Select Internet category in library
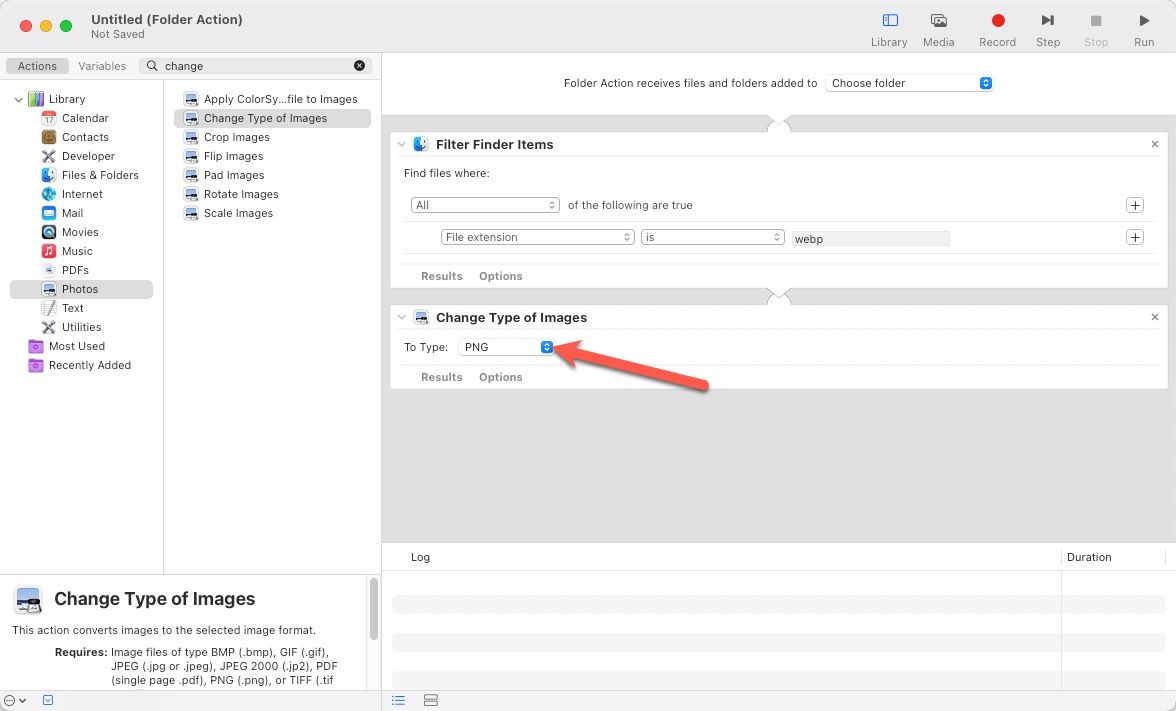Viewport: 1176px width, 711px height. (82, 194)
